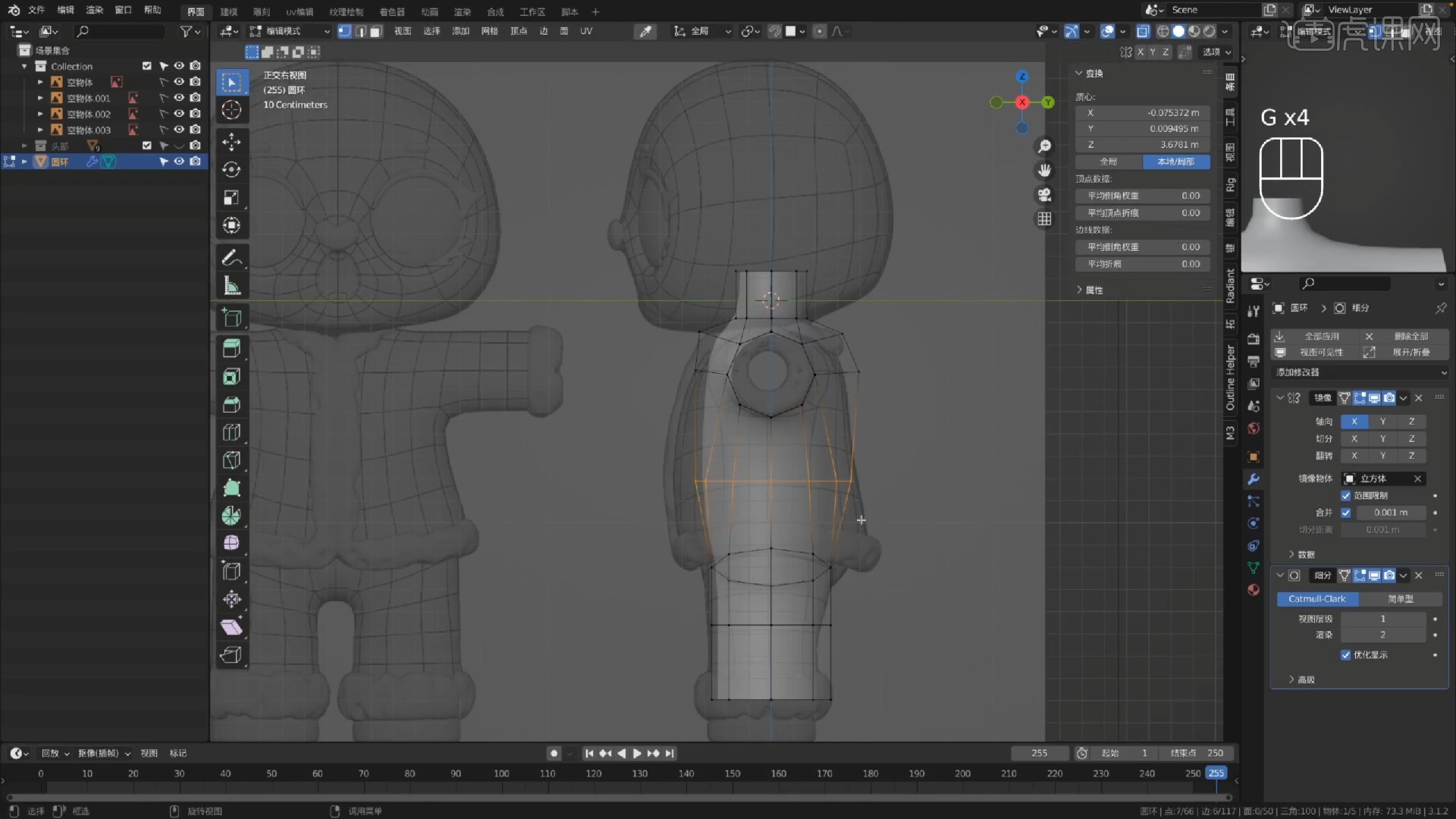The height and width of the screenshot is (819, 1456).
Task: Select the Loop Cut tool
Action: pos(232,433)
